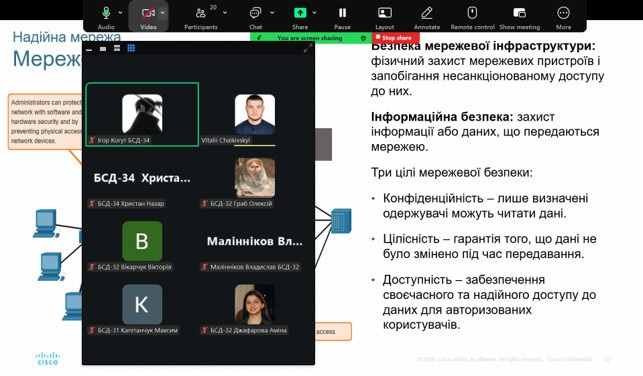Open Remote control mouse icon
The image size is (643, 376).
click(x=472, y=13)
